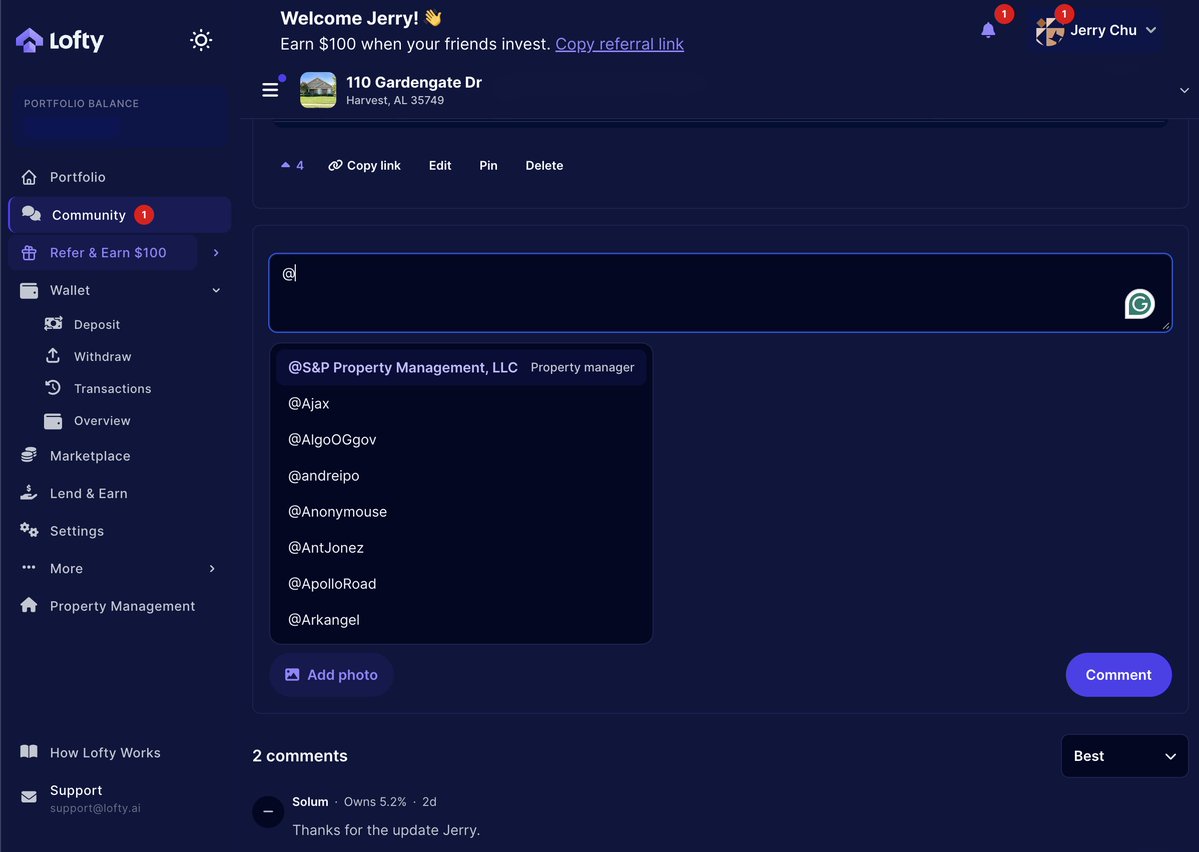The width and height of the screenshot is (1199, 852).
Task: Open the Best sort dropdown
Action: 1124,756
